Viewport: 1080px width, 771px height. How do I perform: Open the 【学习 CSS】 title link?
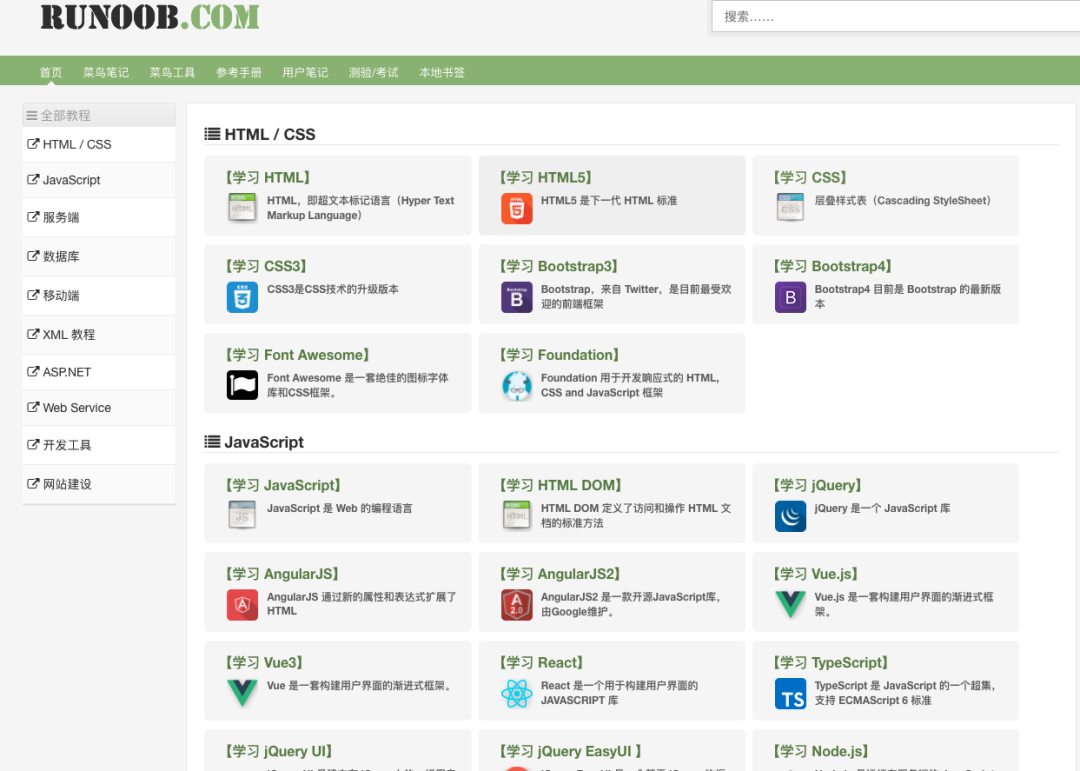pyautogui.click(x=810, y=178)
